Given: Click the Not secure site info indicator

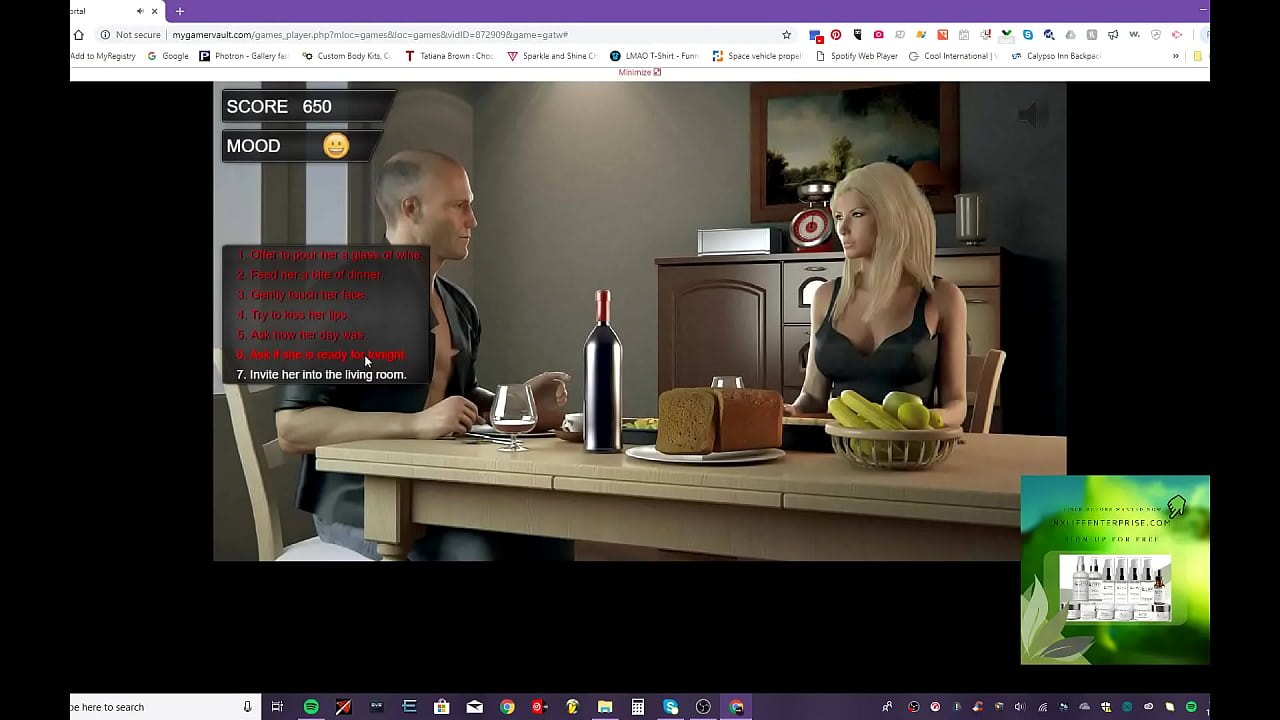Looking at the screenshot, I should (x=131, y=35).
